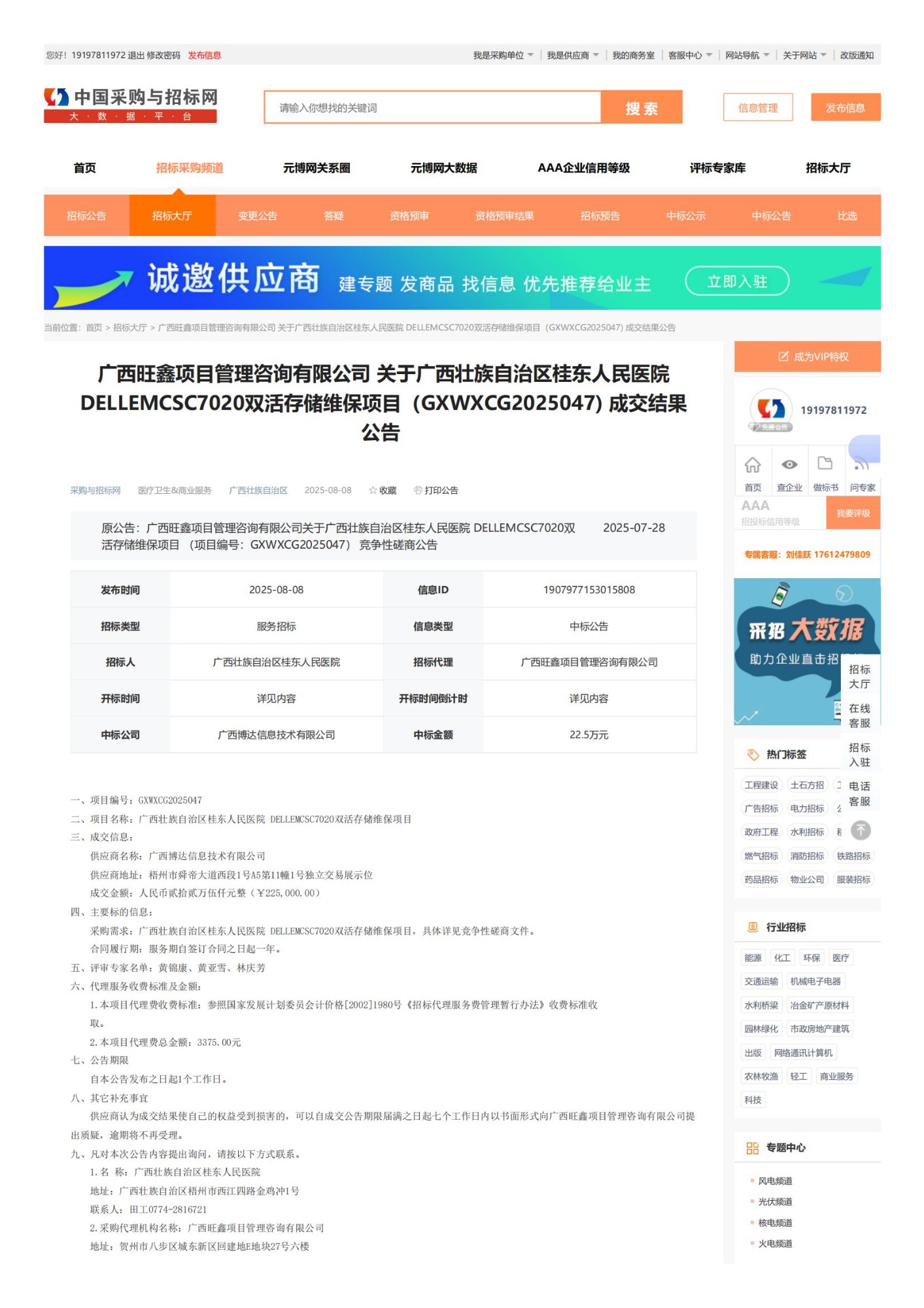Click the 做标书 document icon

825,463
